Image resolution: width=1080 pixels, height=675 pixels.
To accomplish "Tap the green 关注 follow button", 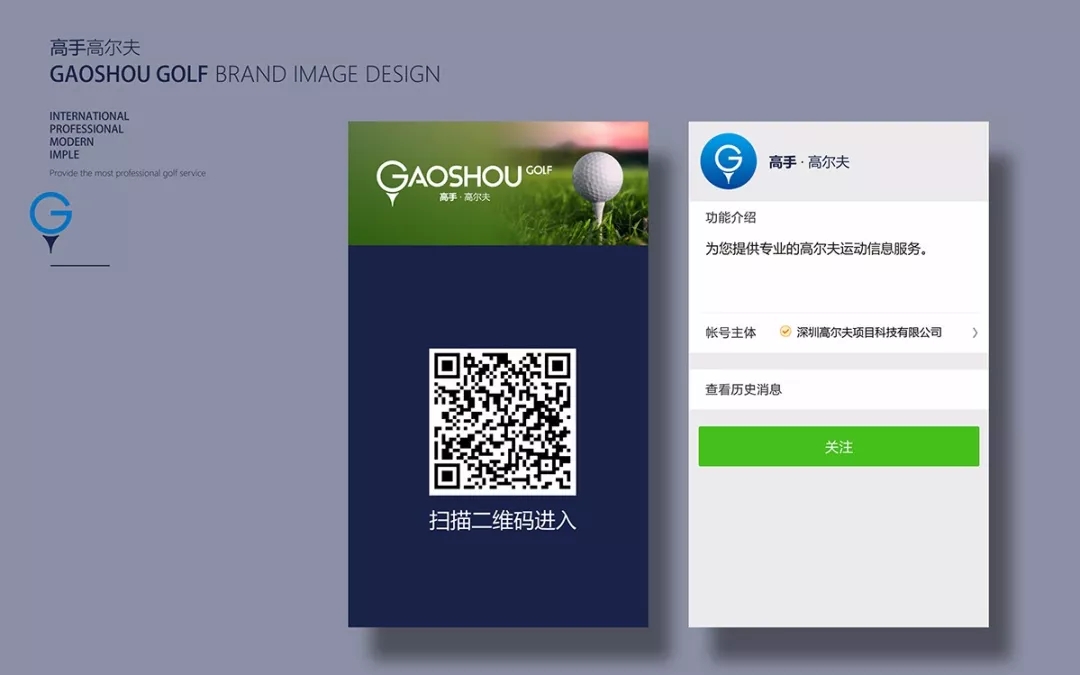I will [x=838, y=446].
